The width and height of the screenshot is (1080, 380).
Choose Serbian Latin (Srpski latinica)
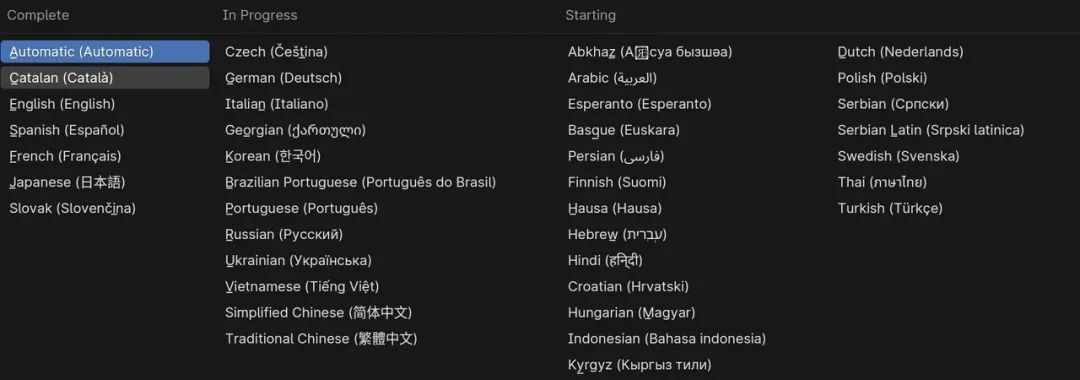pos(931,130)
